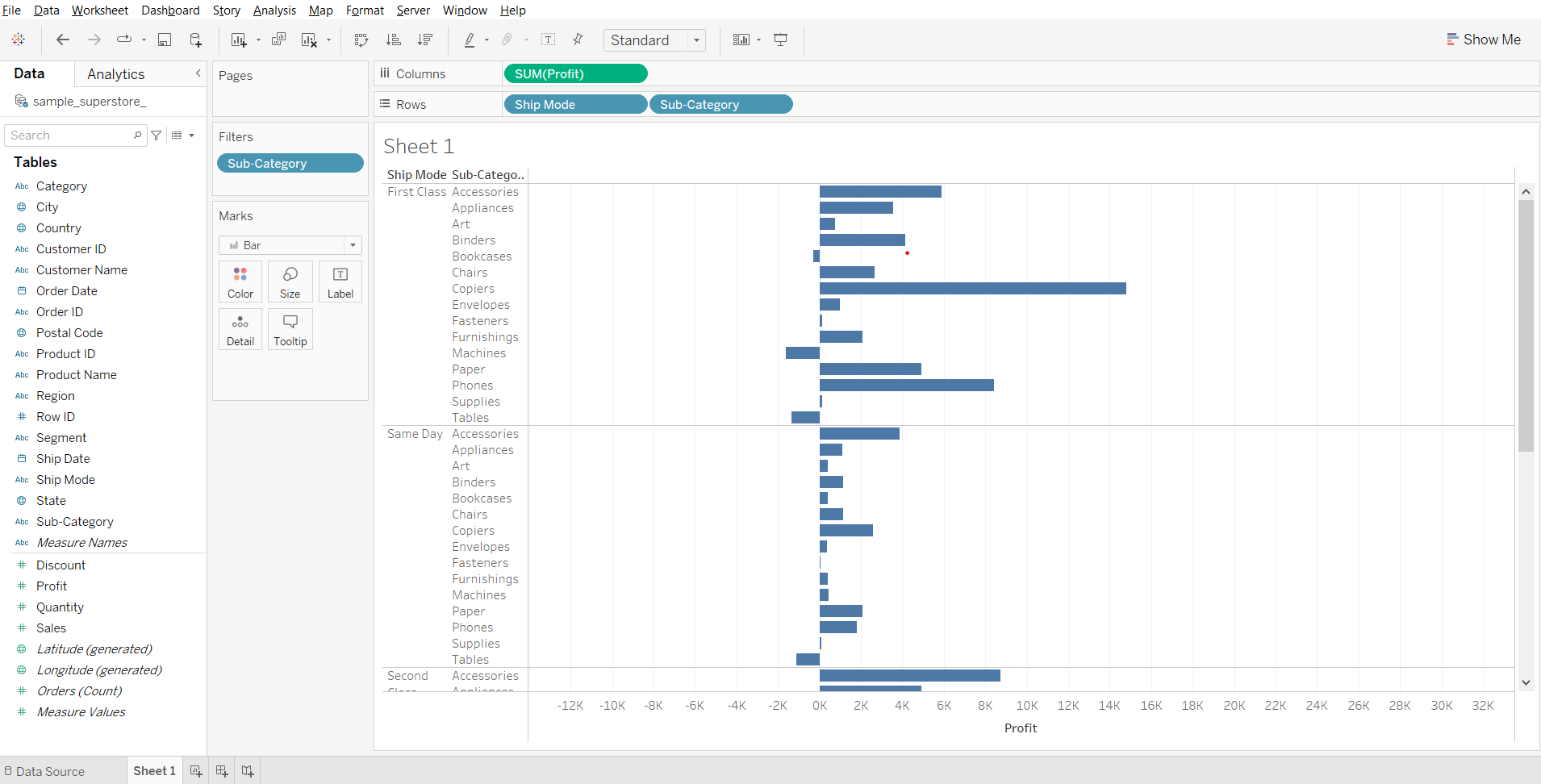Click the Duplicate worksheet icon
Image resolution: width=1541 pixels, height=784 pixels.
point(278,40)
